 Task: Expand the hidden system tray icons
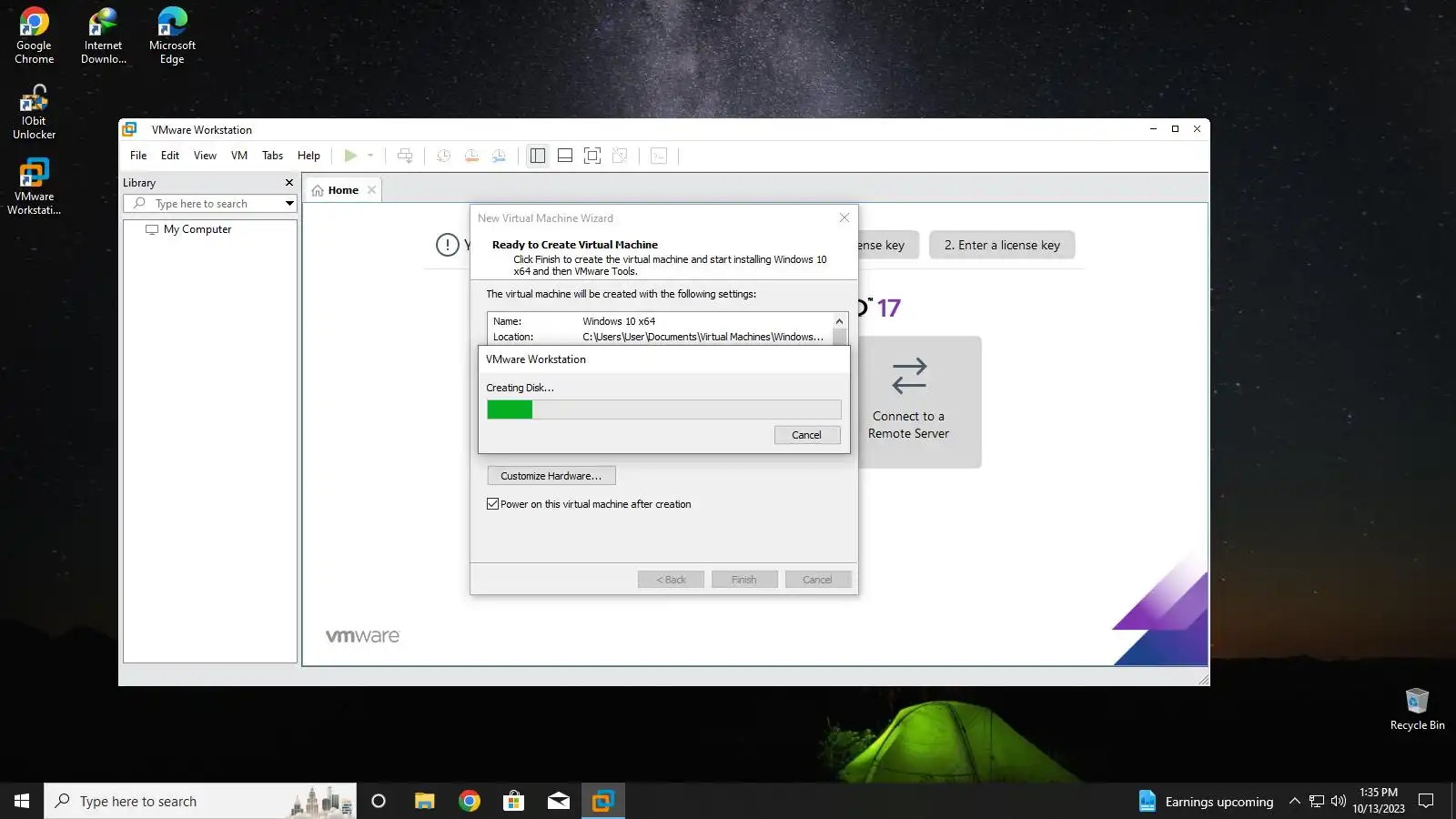coord(1294,801)
